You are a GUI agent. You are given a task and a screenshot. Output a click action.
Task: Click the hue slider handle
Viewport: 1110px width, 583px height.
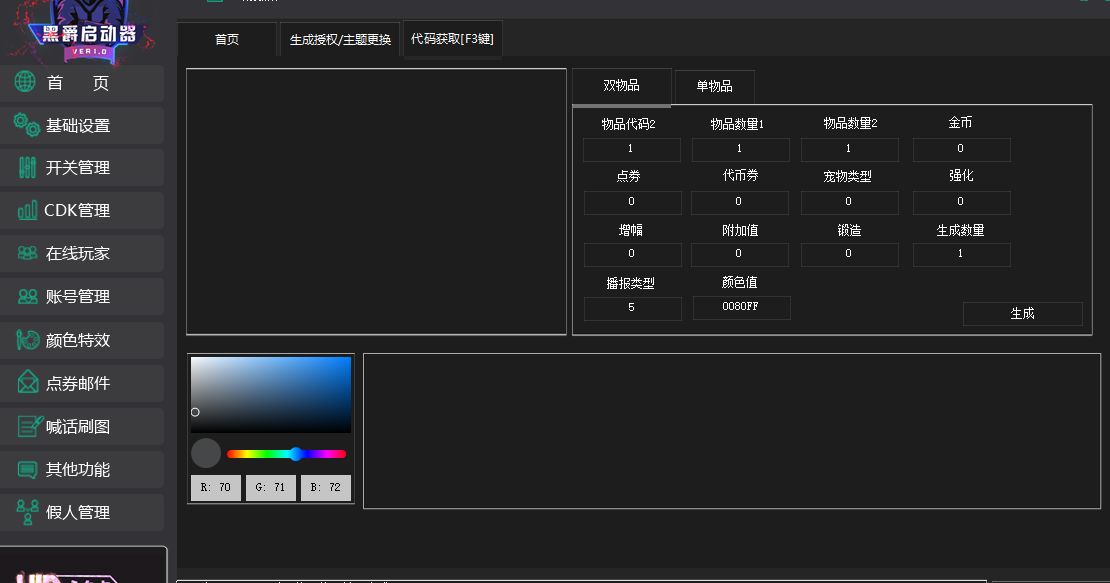(x=296, y=454)
